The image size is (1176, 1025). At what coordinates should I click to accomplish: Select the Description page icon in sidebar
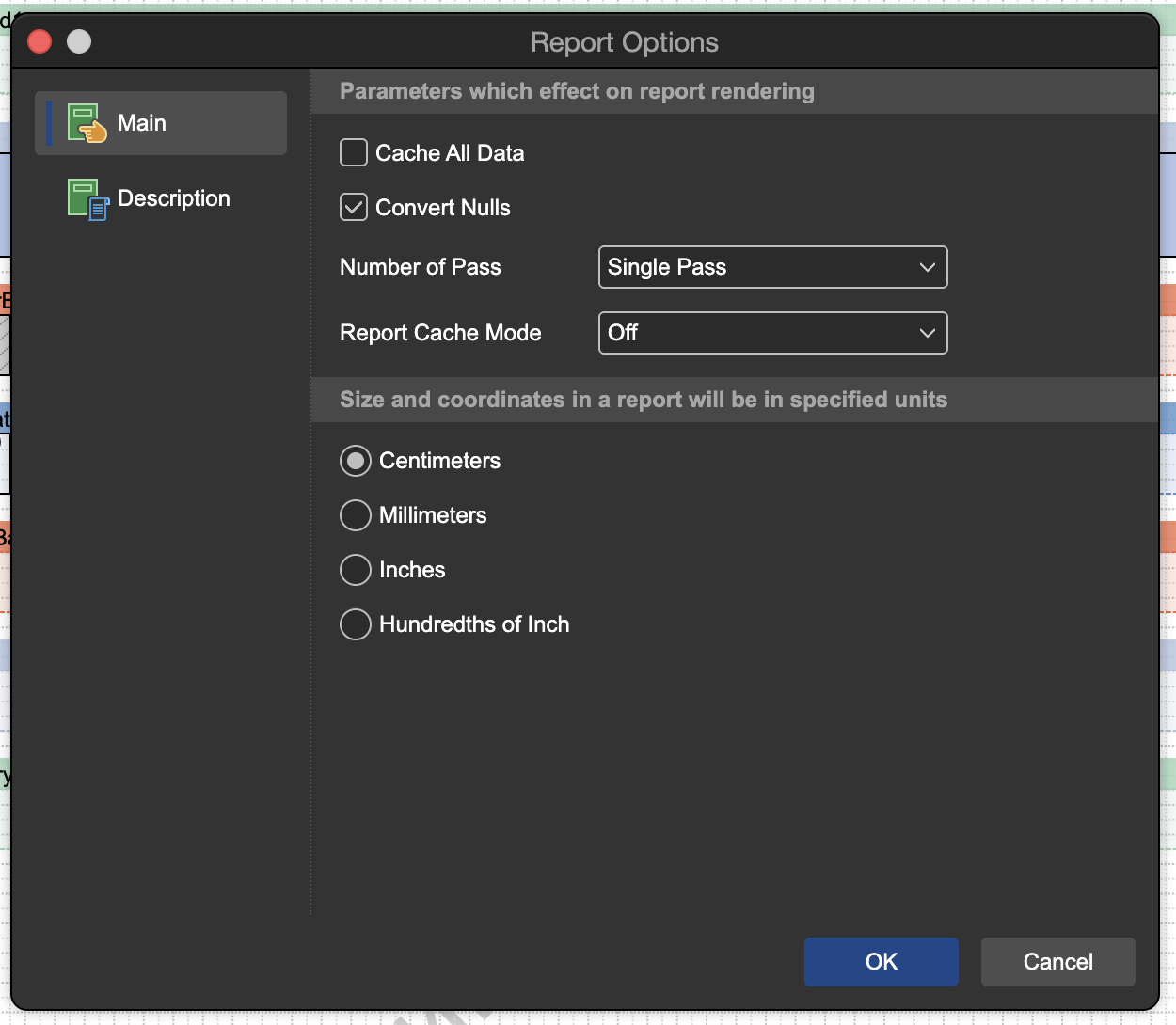pos(87,199)
